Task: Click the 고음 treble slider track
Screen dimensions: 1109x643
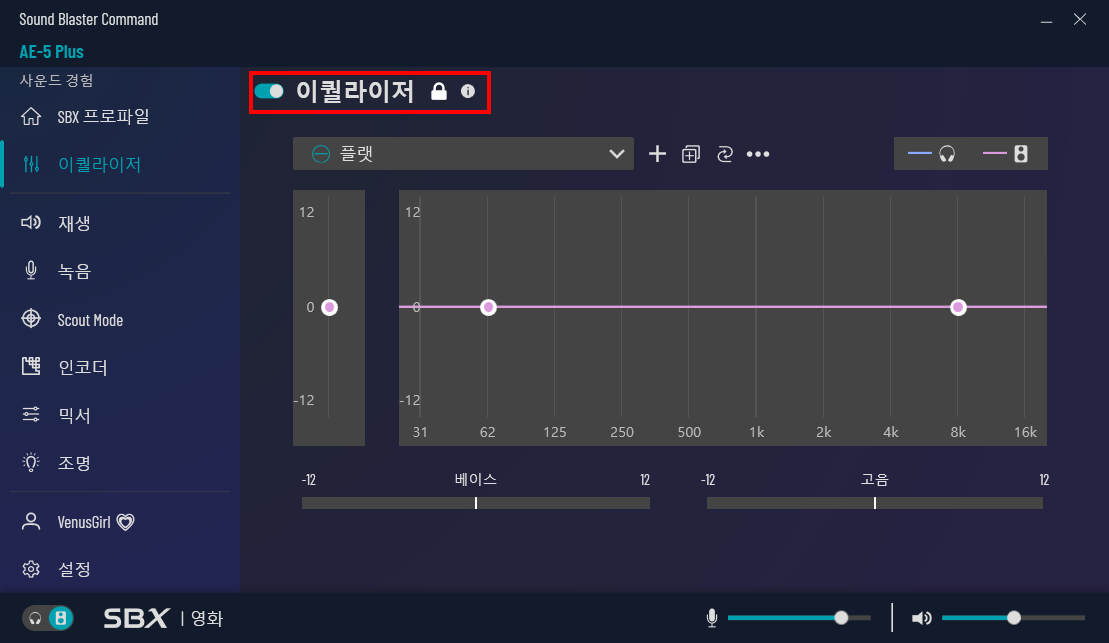Action: 875,503
